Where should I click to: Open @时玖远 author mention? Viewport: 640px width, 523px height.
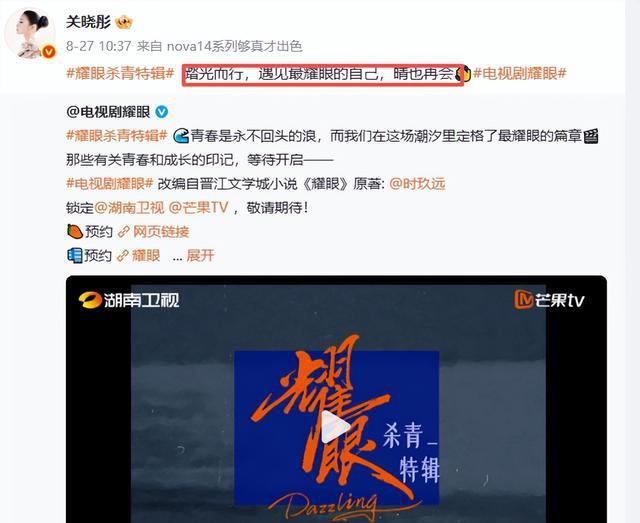click(x=417, y=184)
